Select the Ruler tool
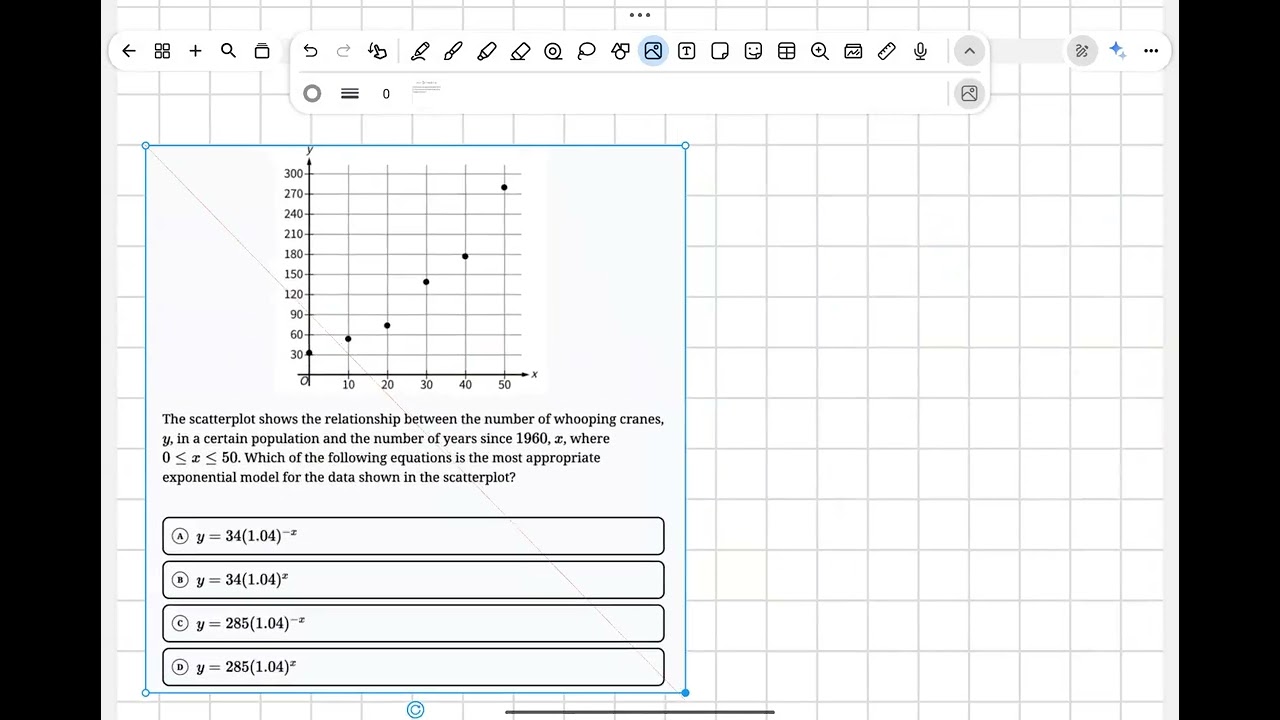This screenshot has width=1280, height=720. [x=887, y=51]
